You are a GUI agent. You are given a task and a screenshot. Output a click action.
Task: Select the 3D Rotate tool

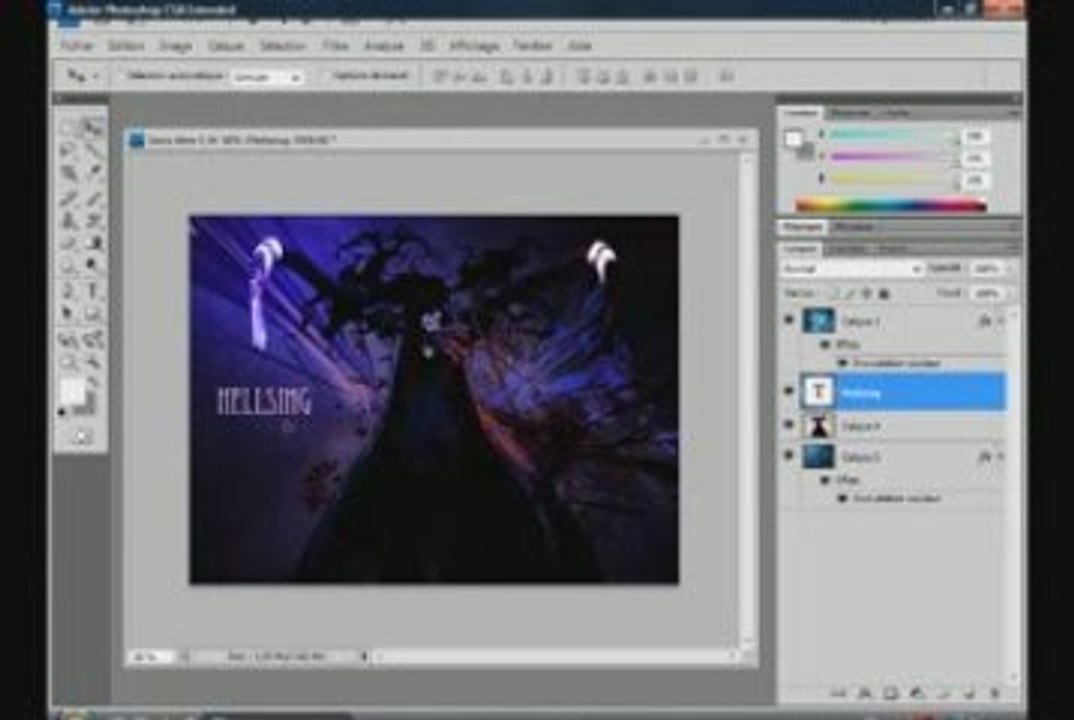pyautogui.click(x=68, y=339)
